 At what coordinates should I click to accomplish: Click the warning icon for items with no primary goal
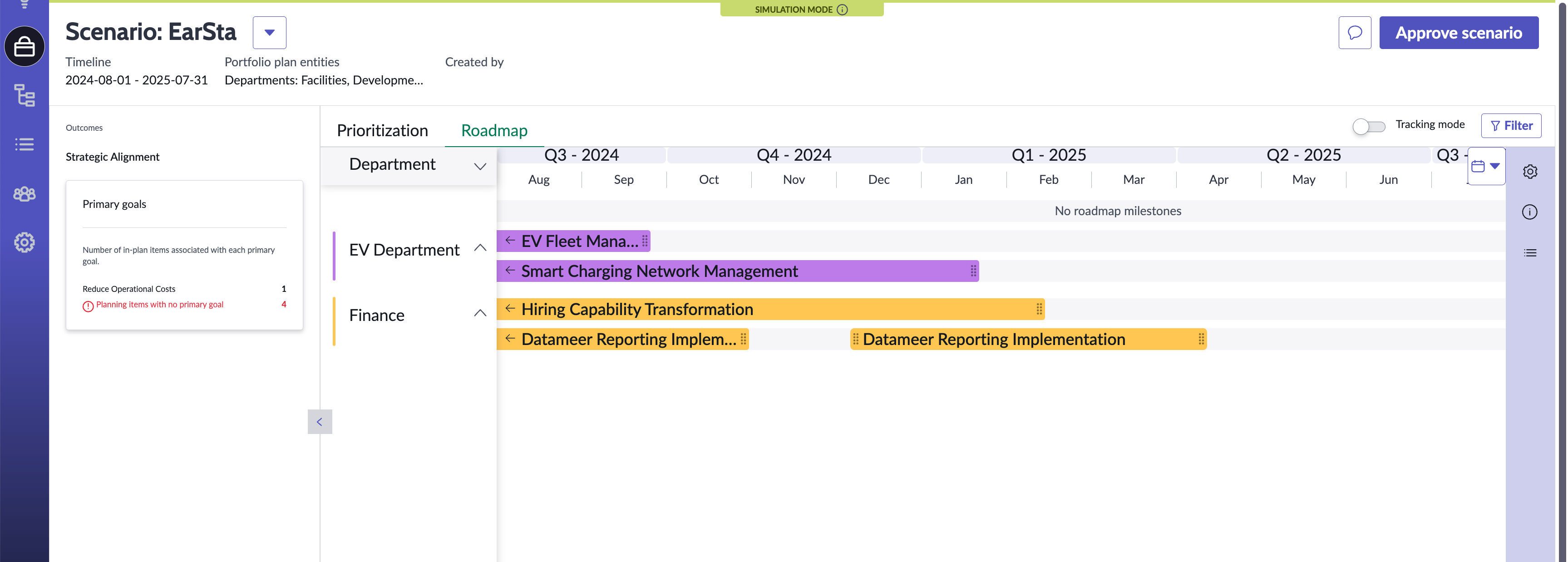(x=88, y=306)
